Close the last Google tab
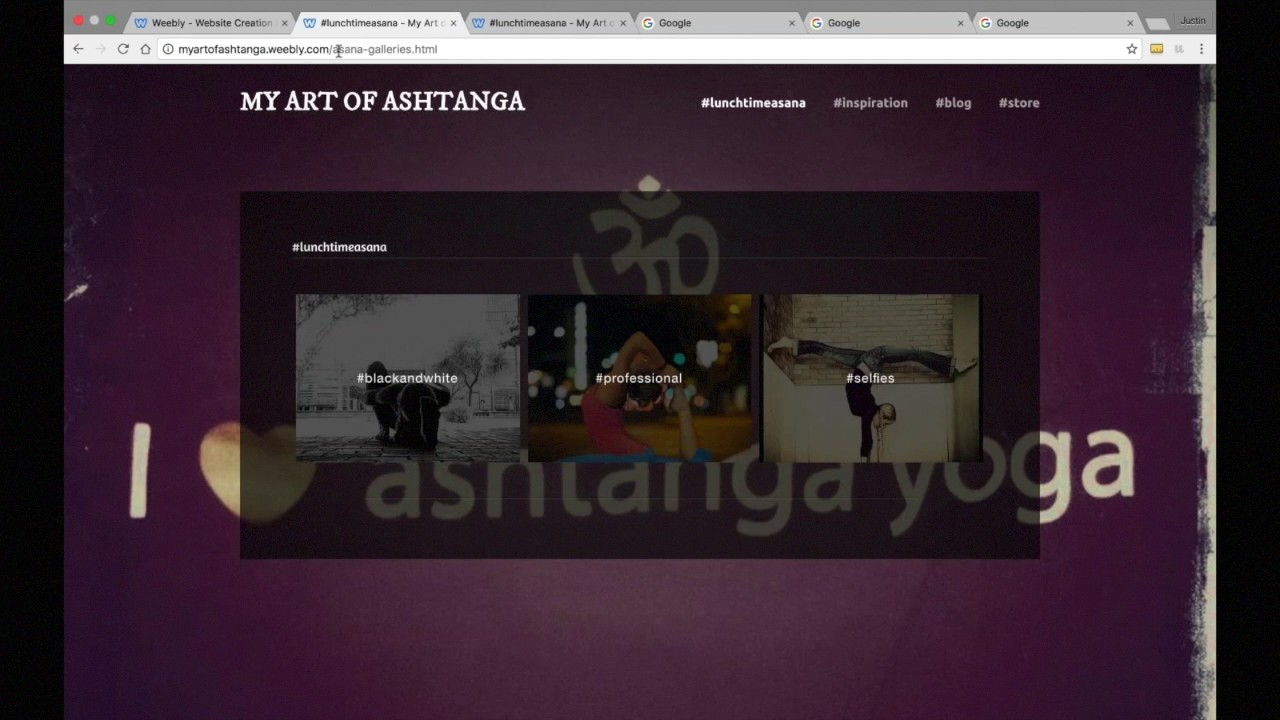1280x720 pixels. pyautogui.click(x=1130, y=23)
